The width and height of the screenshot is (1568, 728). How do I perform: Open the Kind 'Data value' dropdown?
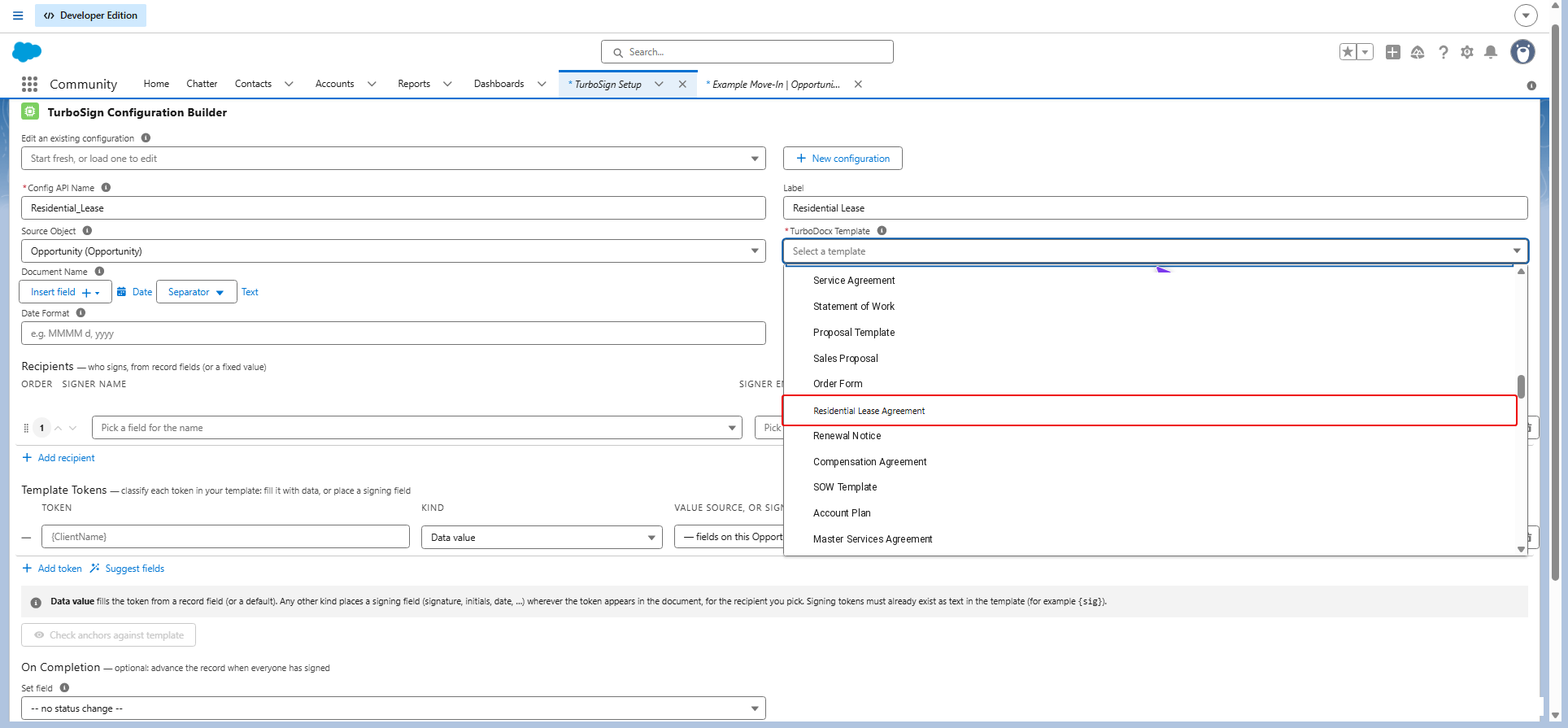(542, 538)
